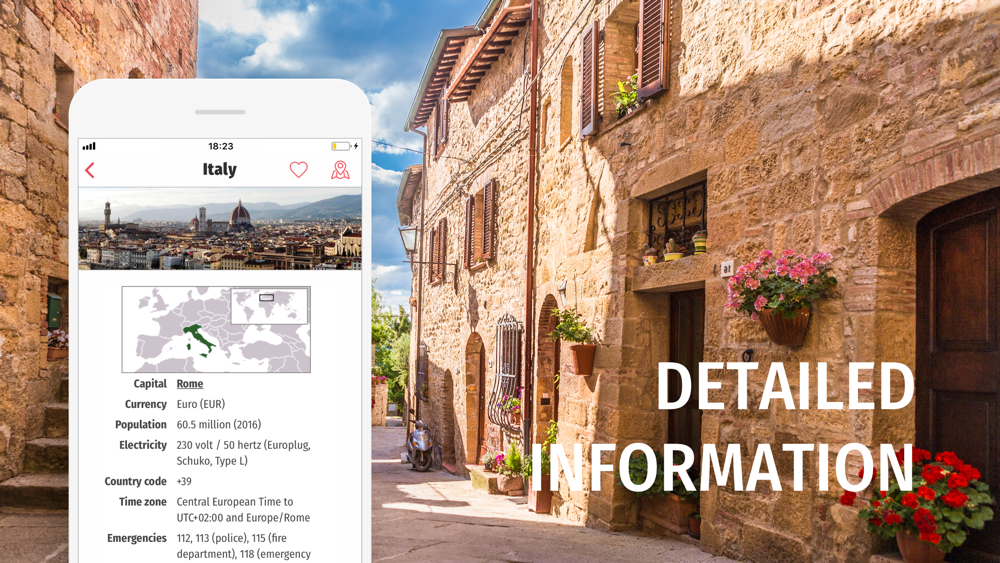
Task: Tap the world inset minimap
Action: (269, 306)
